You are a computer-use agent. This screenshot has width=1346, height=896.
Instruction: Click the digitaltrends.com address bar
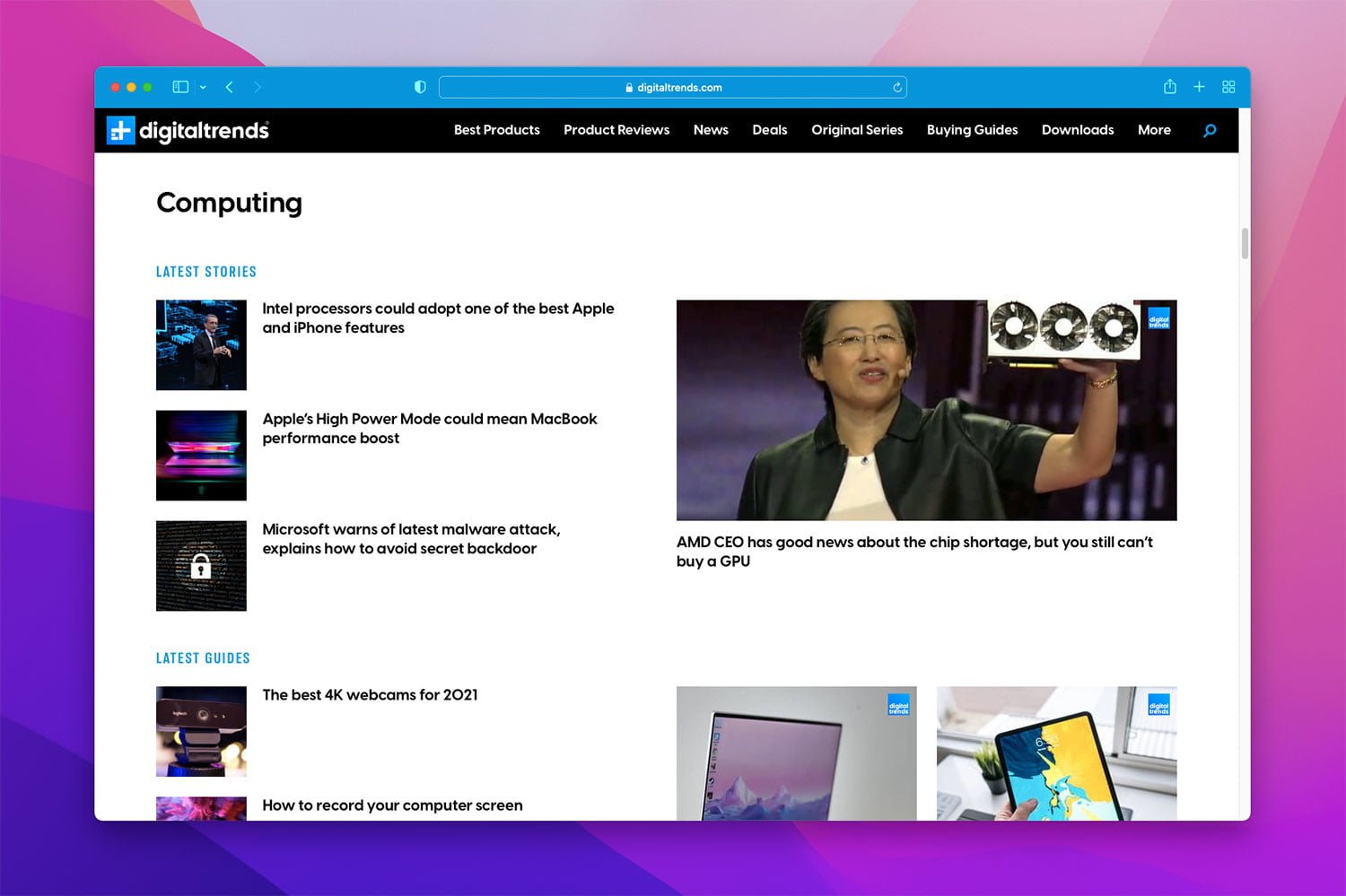click(673, 87)
